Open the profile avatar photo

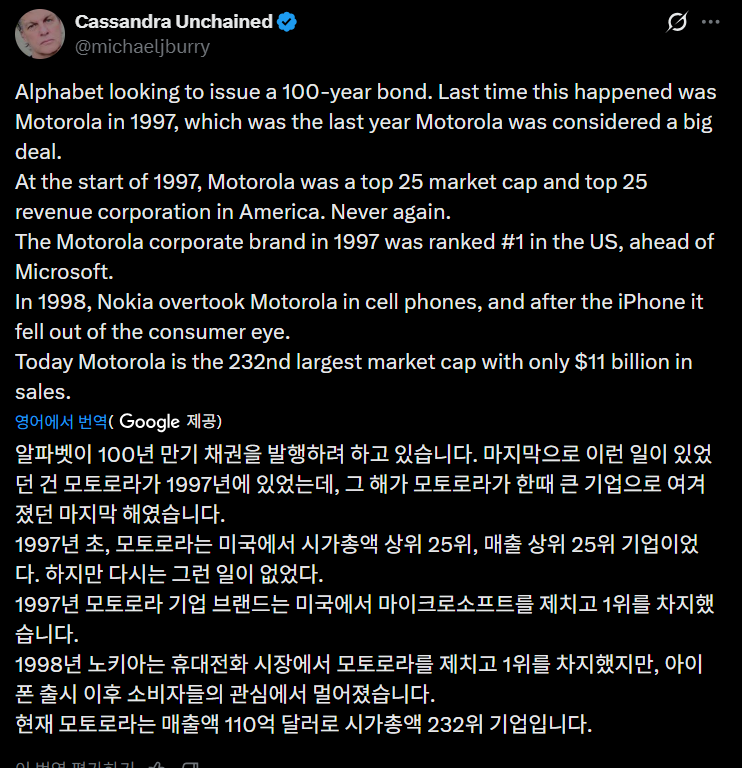(x=40, y=34)
